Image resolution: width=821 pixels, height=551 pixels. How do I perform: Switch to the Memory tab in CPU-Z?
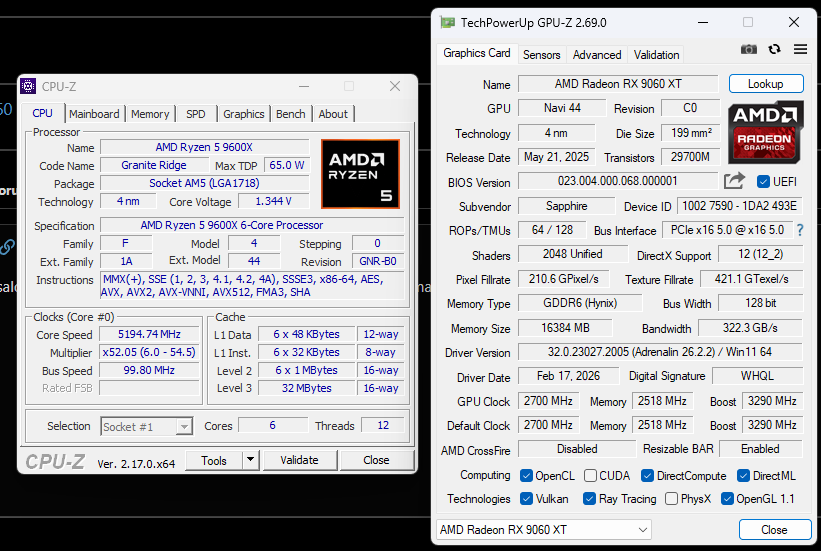pyautogui.click(x=150, y=114)
